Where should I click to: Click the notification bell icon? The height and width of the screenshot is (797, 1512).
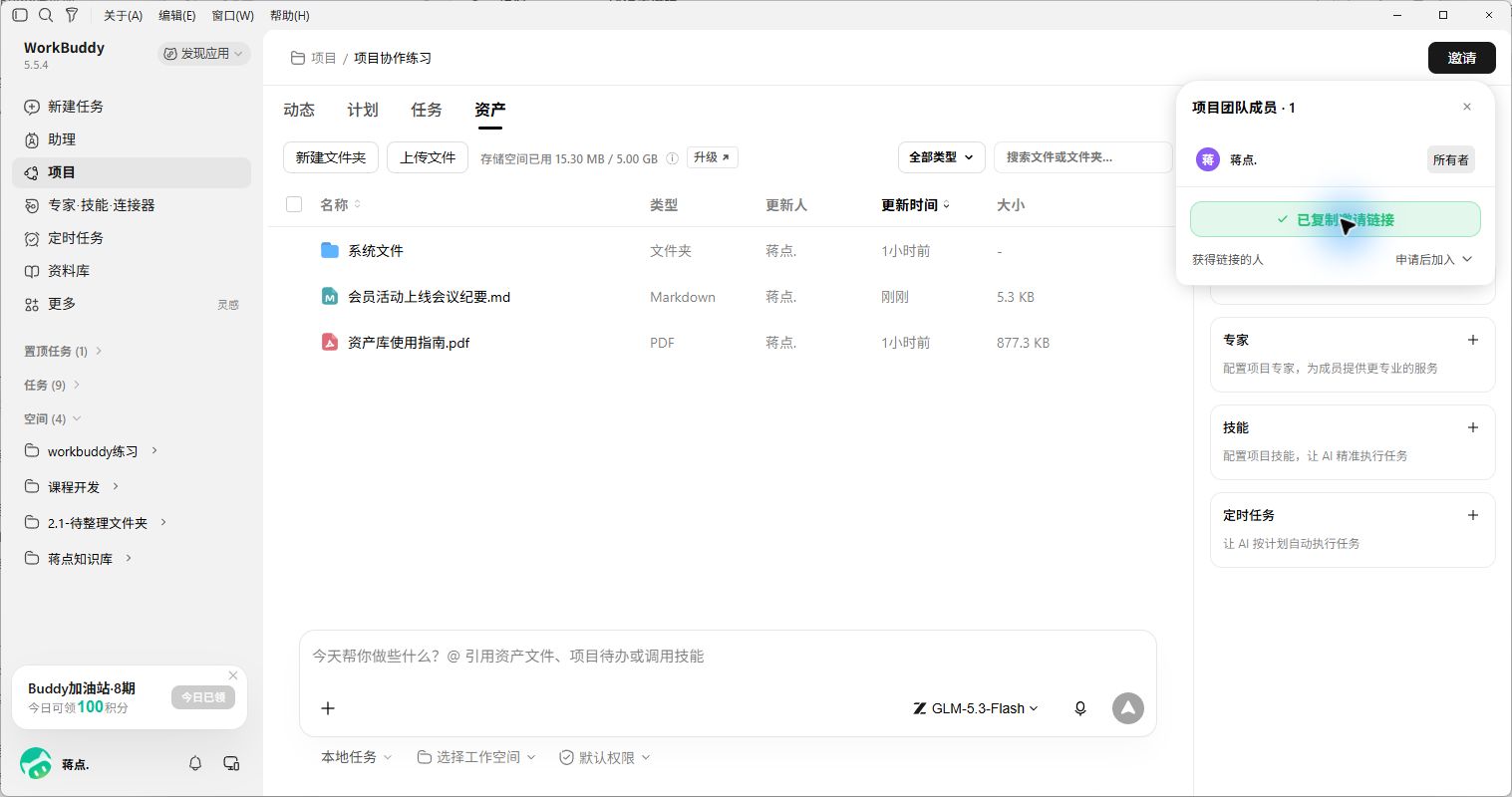tap(195, 763)
